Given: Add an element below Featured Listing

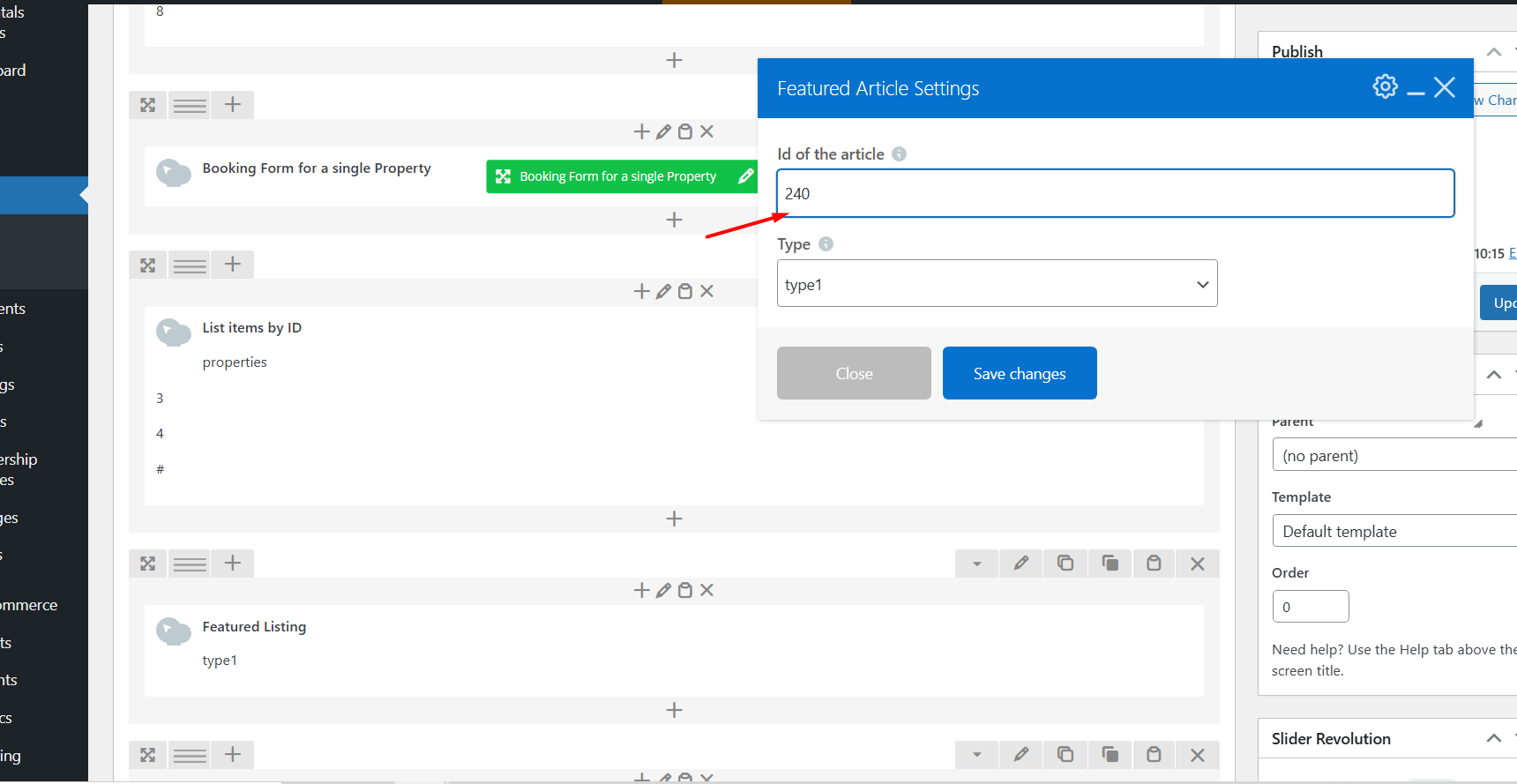Looking at the screenshot, I should [674, 710].
